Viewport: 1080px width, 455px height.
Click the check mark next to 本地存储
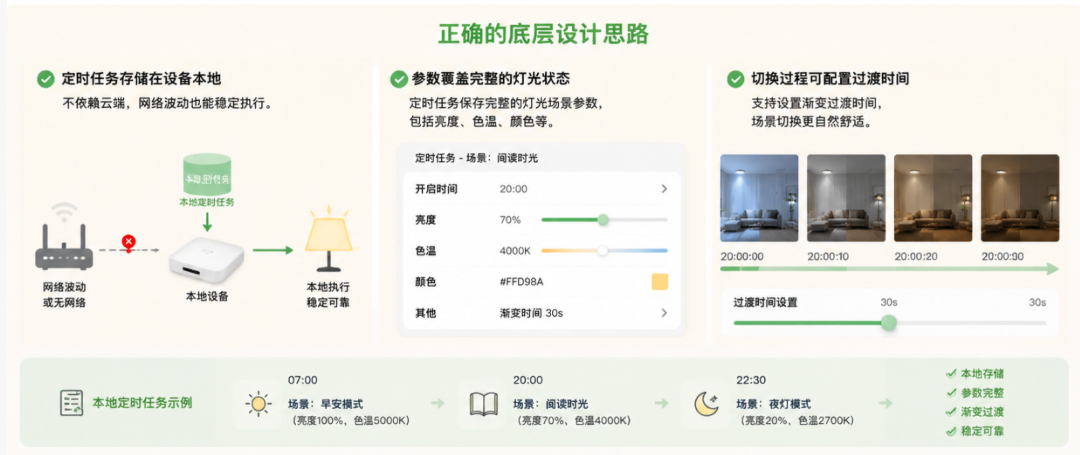tap(951, 374)
